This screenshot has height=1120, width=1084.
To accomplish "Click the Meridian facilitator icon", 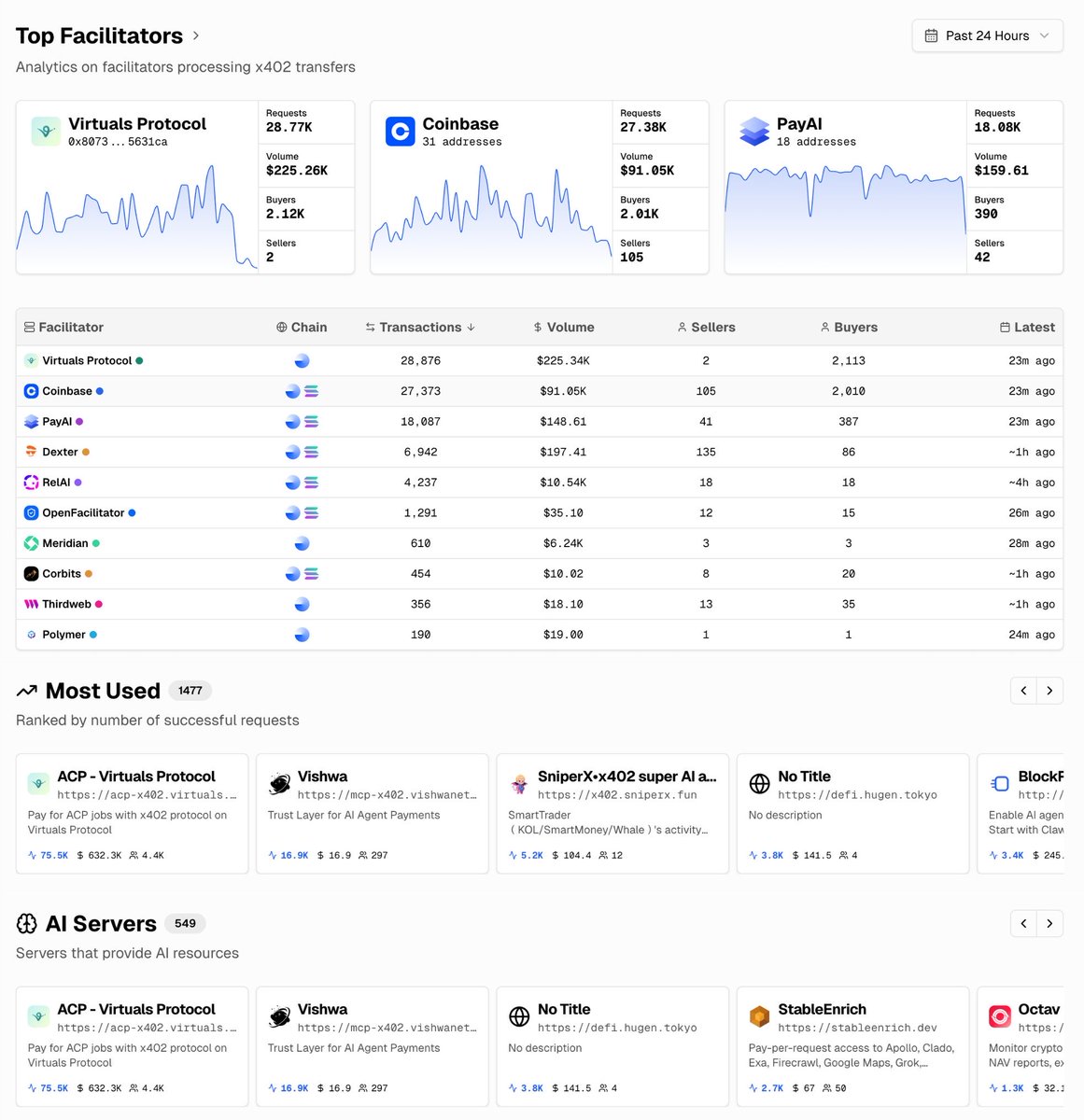I will tap(31, 543).
